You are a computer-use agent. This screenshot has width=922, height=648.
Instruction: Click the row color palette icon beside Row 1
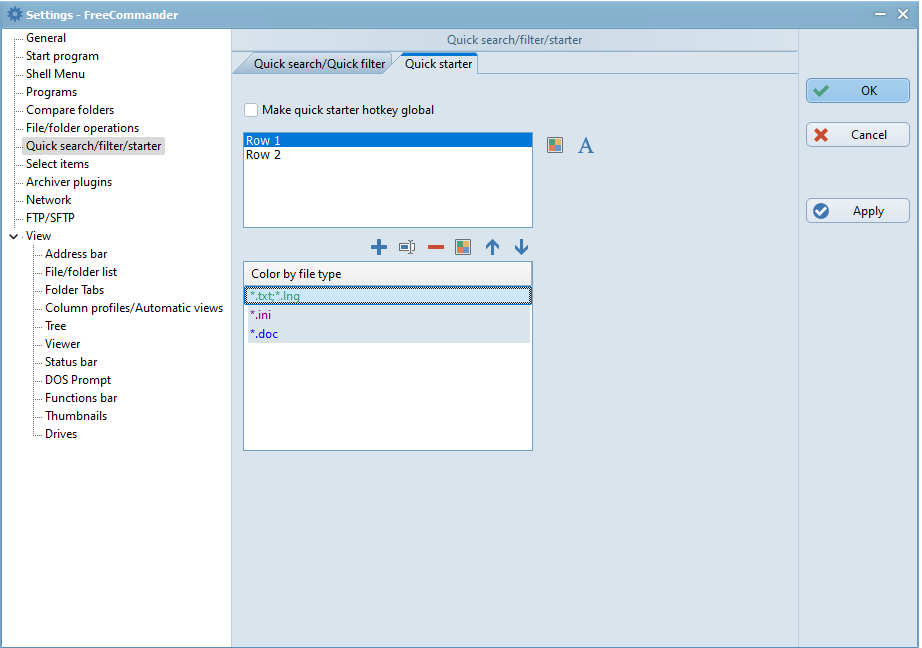click(x=554, y=145)
